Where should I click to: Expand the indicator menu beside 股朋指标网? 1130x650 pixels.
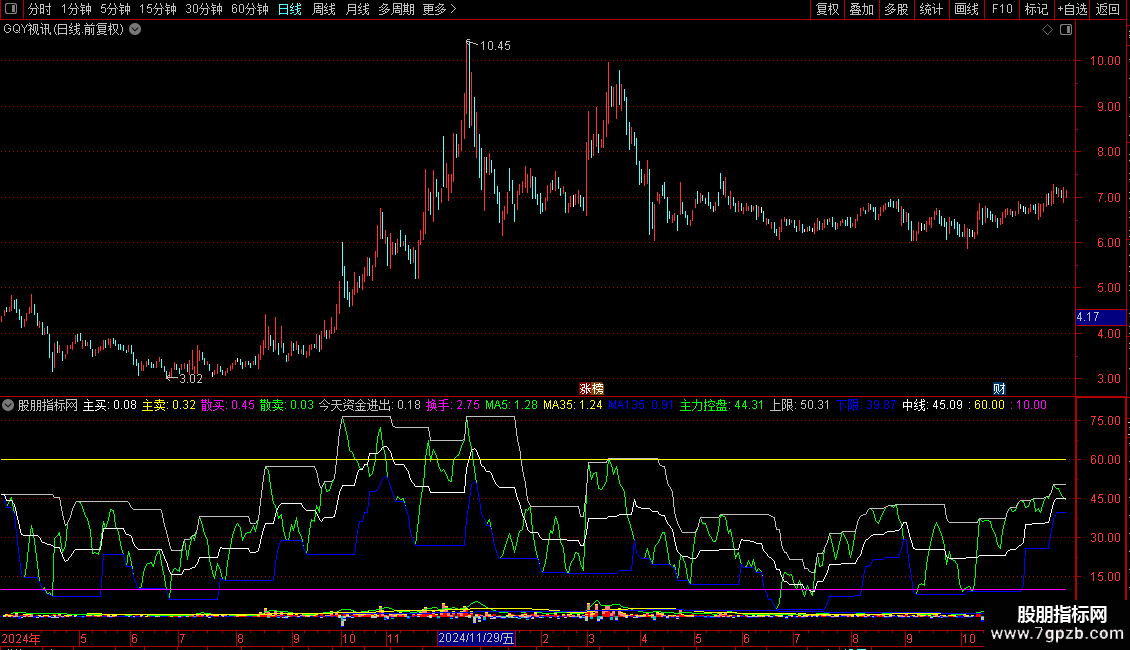(8, 406)
